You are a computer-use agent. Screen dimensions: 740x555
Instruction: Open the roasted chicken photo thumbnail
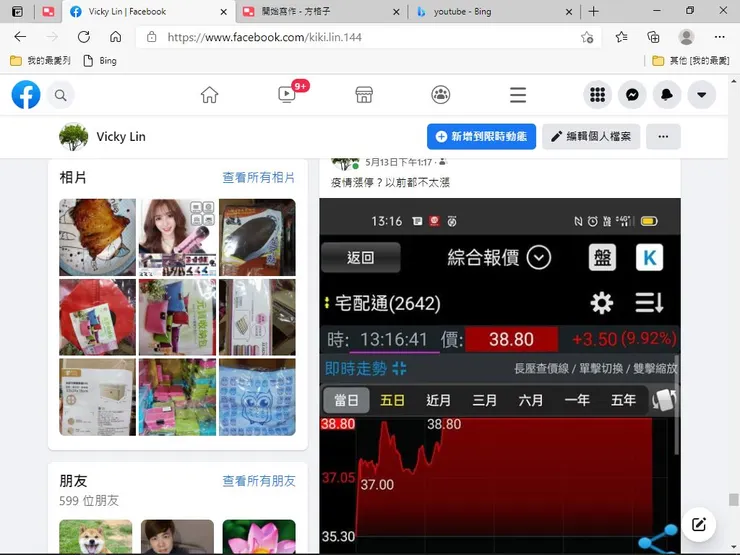[97, 237]
